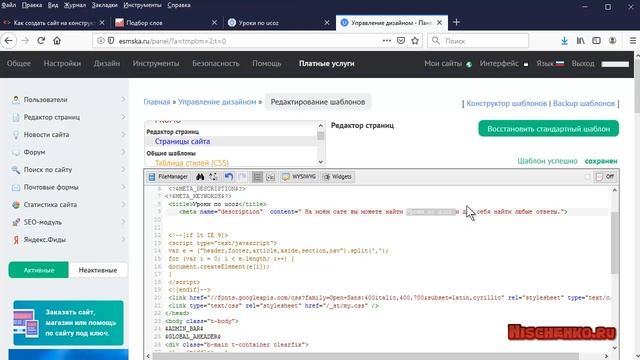Image resolution: width=640 pixels, height=360 pixels.
Task: Expand Новости сайта sidebar item
Action: 68,135
